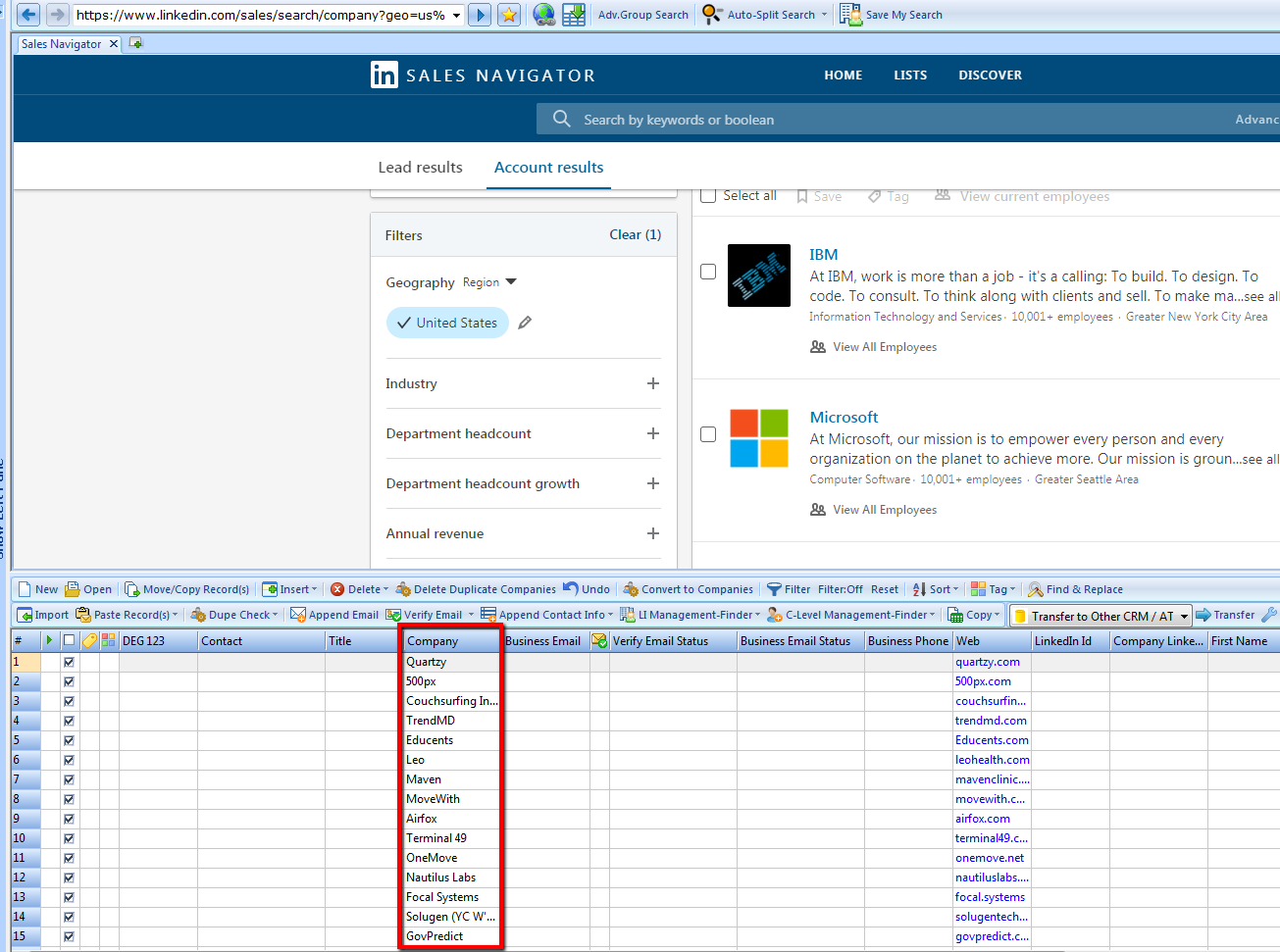
Task: Open the Geography Region dropdown
Action: coord(489,282)
